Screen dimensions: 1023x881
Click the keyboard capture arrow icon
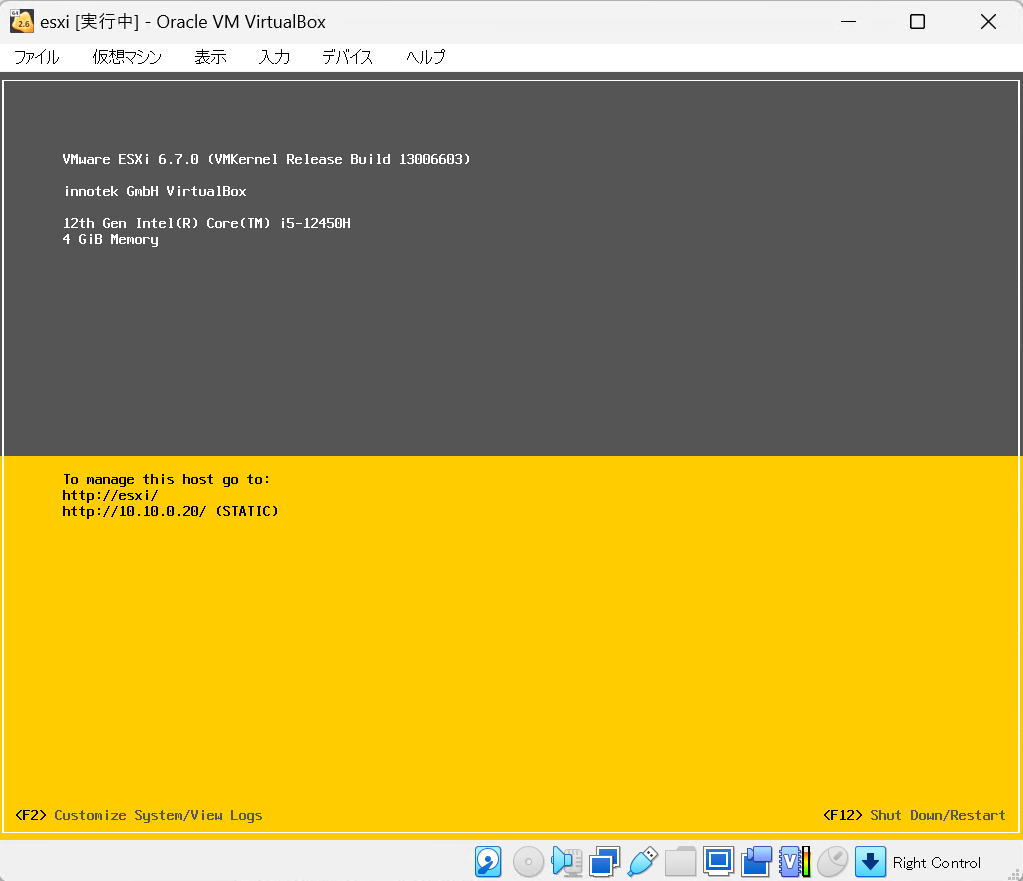[x=870, y=862]
